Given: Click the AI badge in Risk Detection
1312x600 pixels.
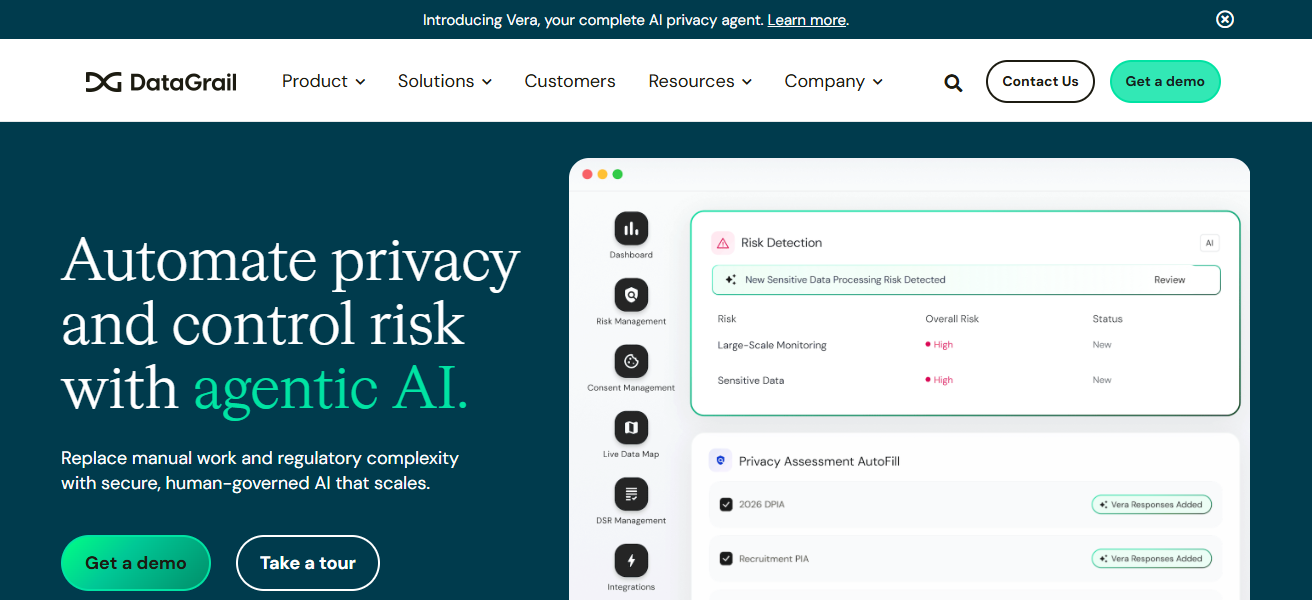Looking at the screenshot, I should click(x=1209, y=243).
